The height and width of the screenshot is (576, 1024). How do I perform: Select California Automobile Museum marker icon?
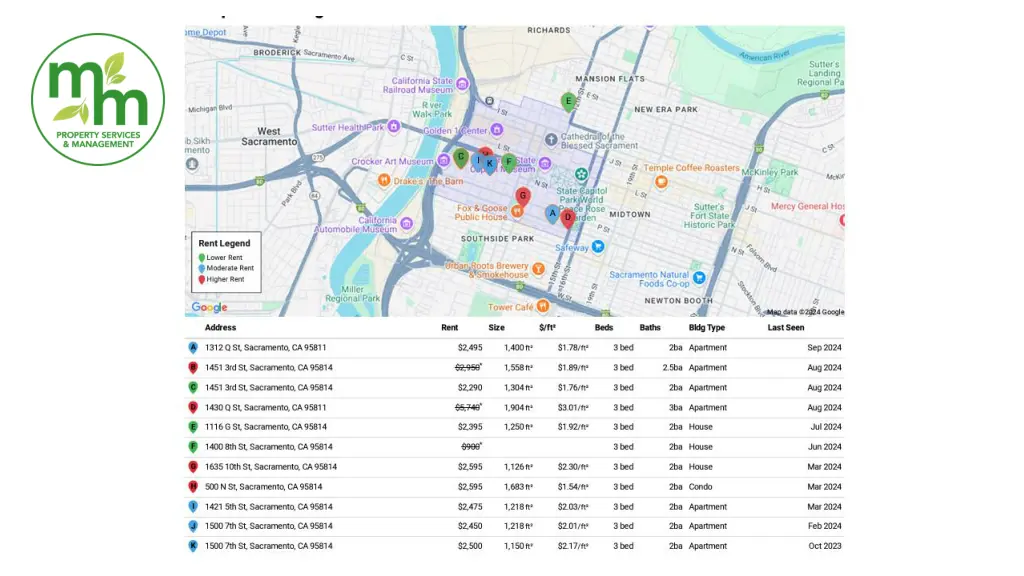pyautogui.click(x=407, y=224)
